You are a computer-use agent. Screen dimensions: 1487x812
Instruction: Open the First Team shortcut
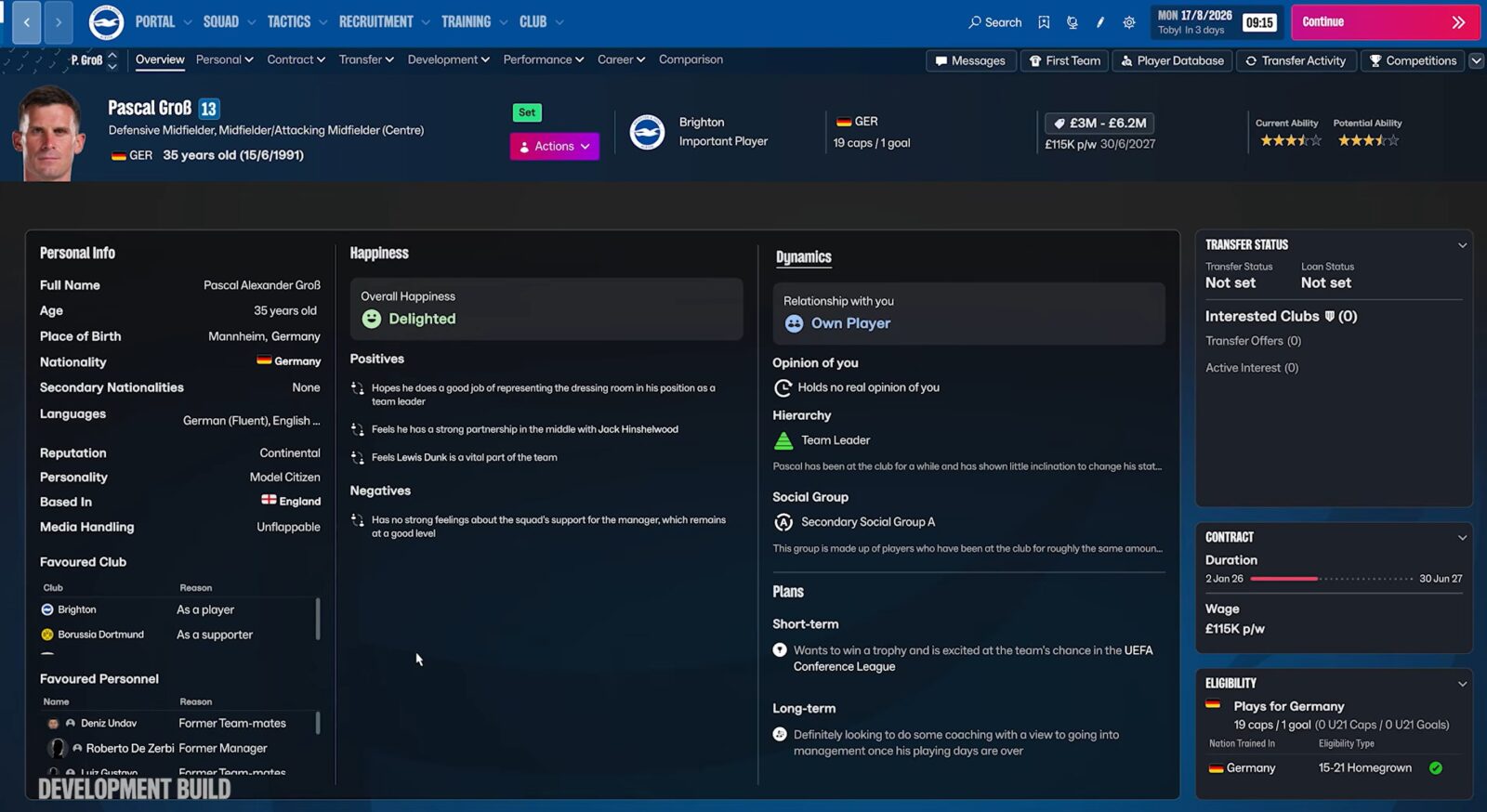coord(1064,60)
